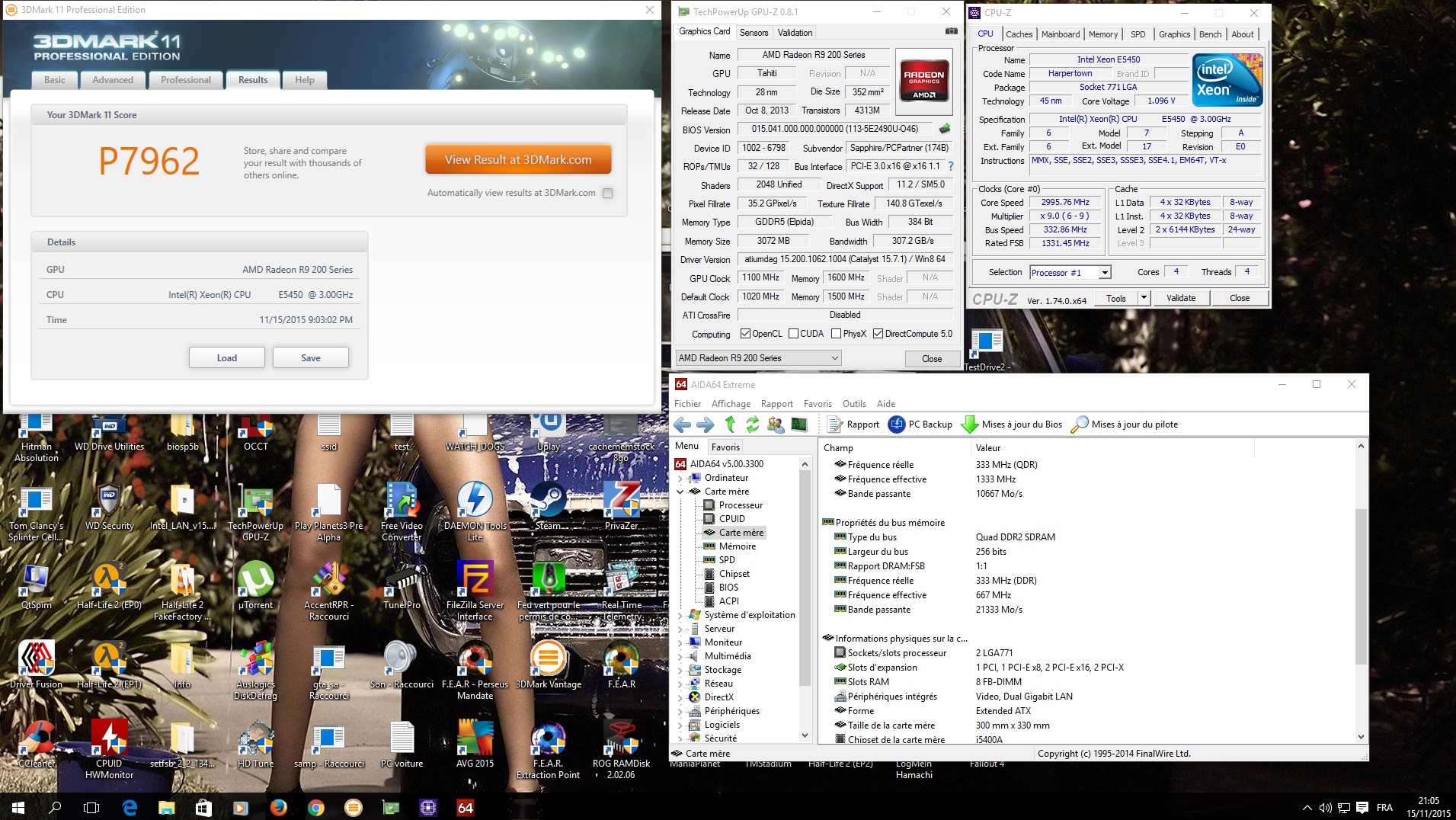Screen dimensions: 1456x820
Task: Click Load button in 3DMark 11
Action: [227, 358]
